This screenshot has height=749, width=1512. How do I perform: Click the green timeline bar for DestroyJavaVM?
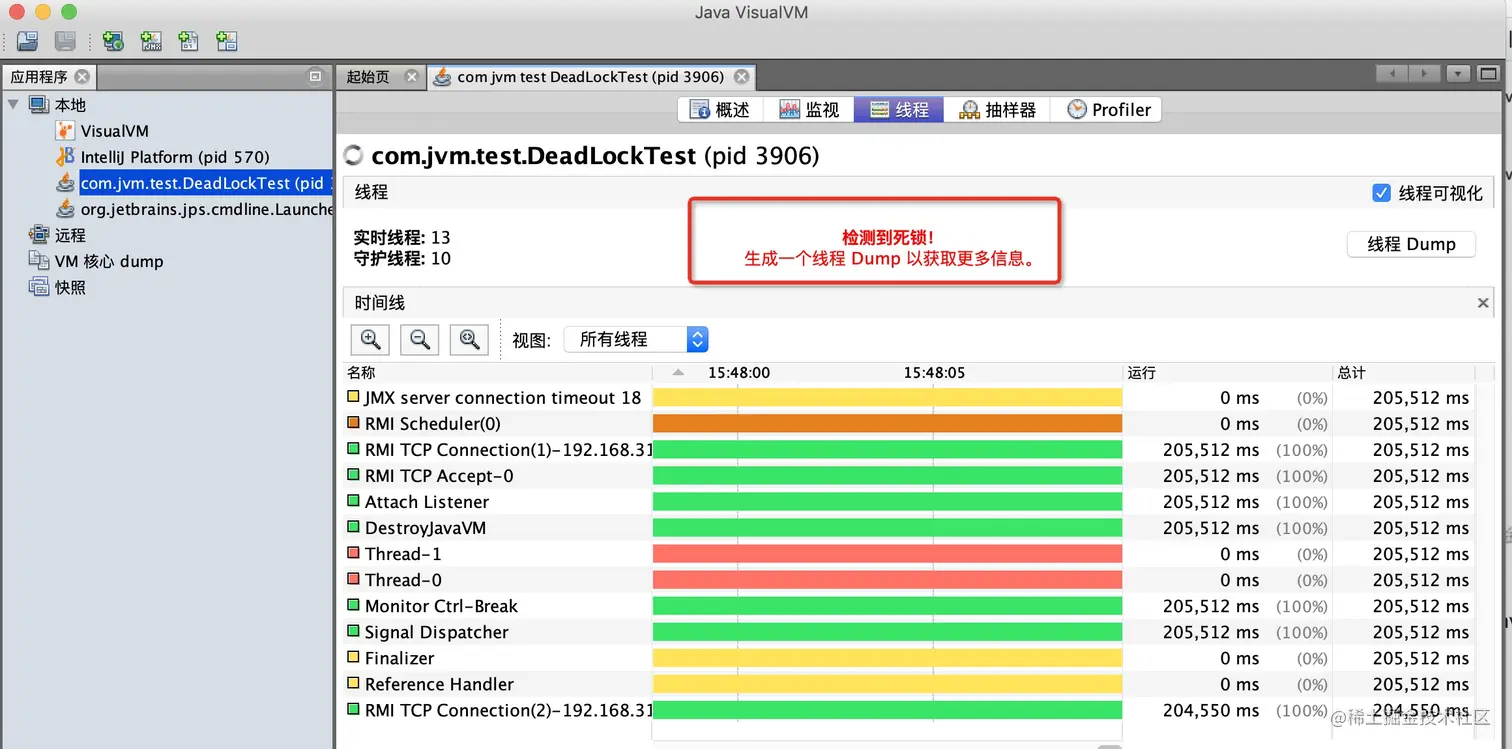click(x=887, y=528)
